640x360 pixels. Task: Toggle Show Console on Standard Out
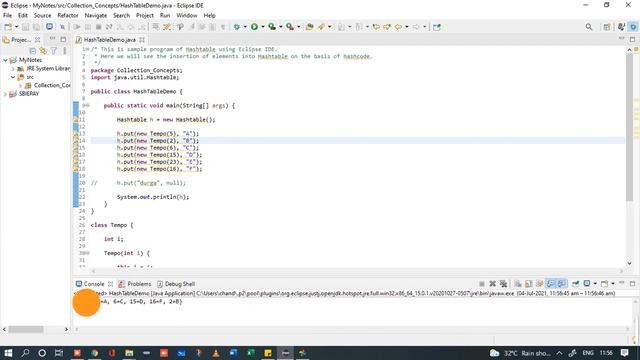tap(551, 284)
